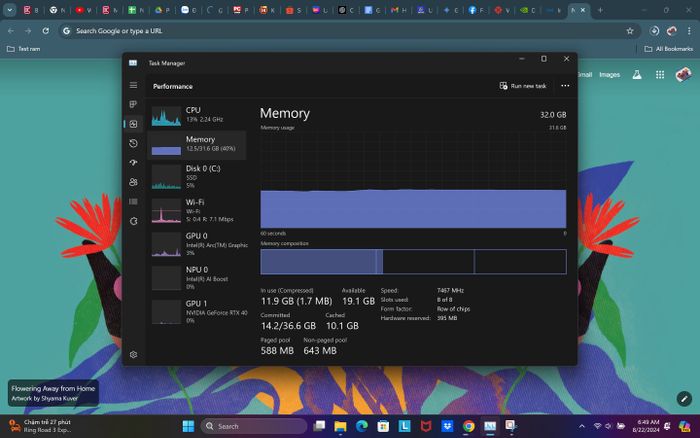Switch to Chrome via taskbar icon
The width and height of the screenshot is (700, 438).
coord(469,426)
